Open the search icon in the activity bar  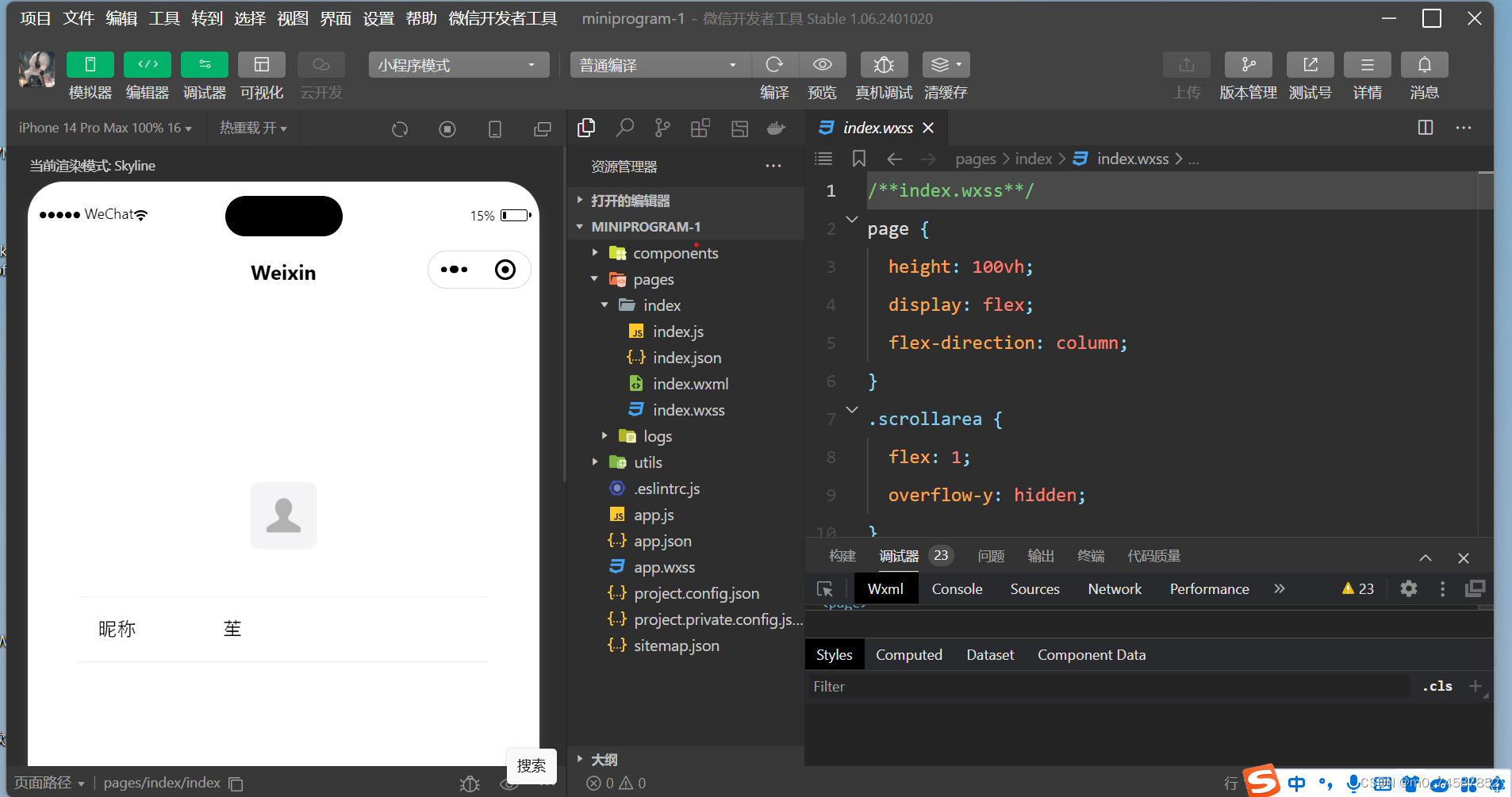tap(625, 128)
